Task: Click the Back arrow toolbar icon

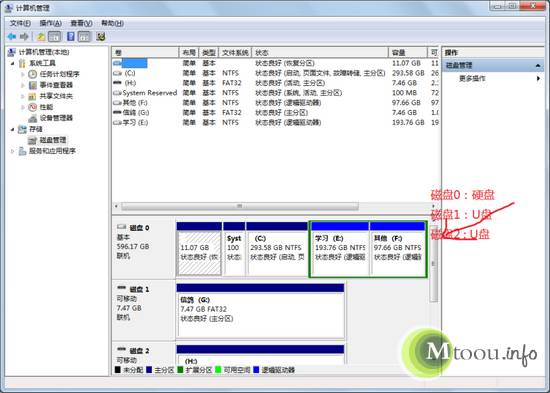Action: point(12,36)
